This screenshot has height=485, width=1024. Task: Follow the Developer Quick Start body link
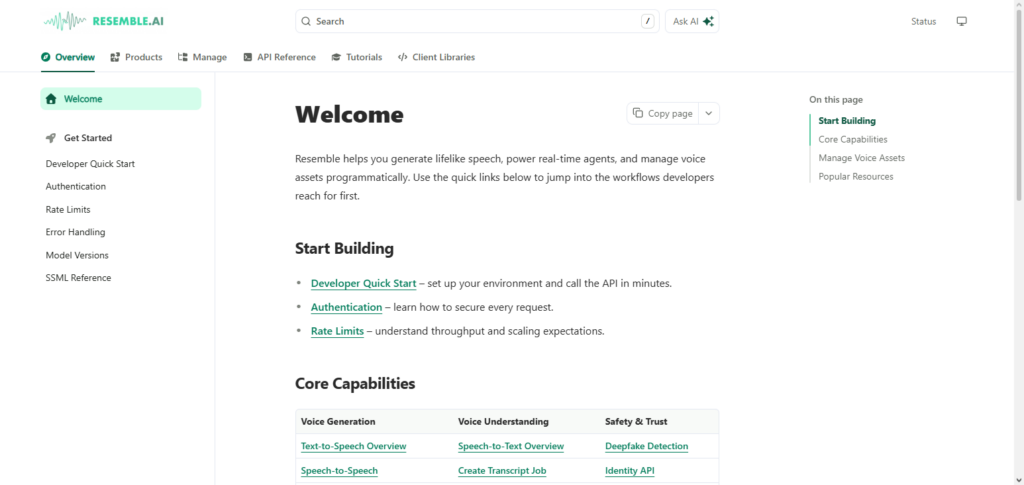click(x=363, y=284)
